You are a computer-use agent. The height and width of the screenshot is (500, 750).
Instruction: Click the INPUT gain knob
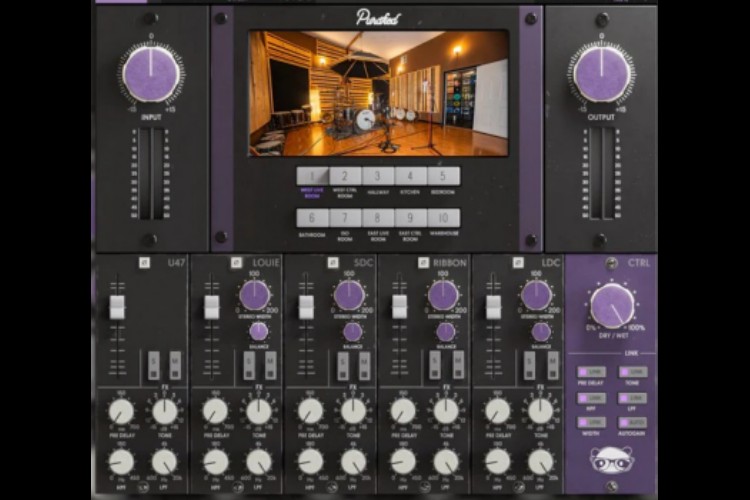click(151, 75)
